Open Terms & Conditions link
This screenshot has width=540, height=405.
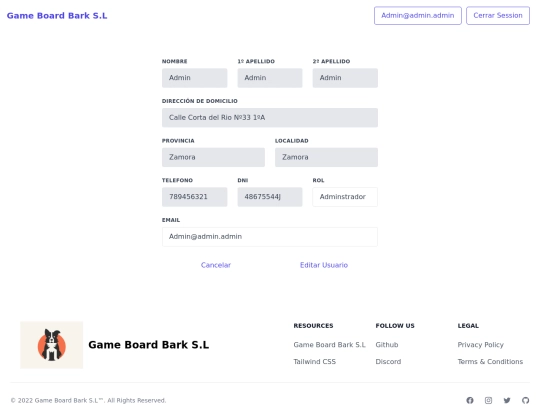pyautogui.click(x=490, y=362)
